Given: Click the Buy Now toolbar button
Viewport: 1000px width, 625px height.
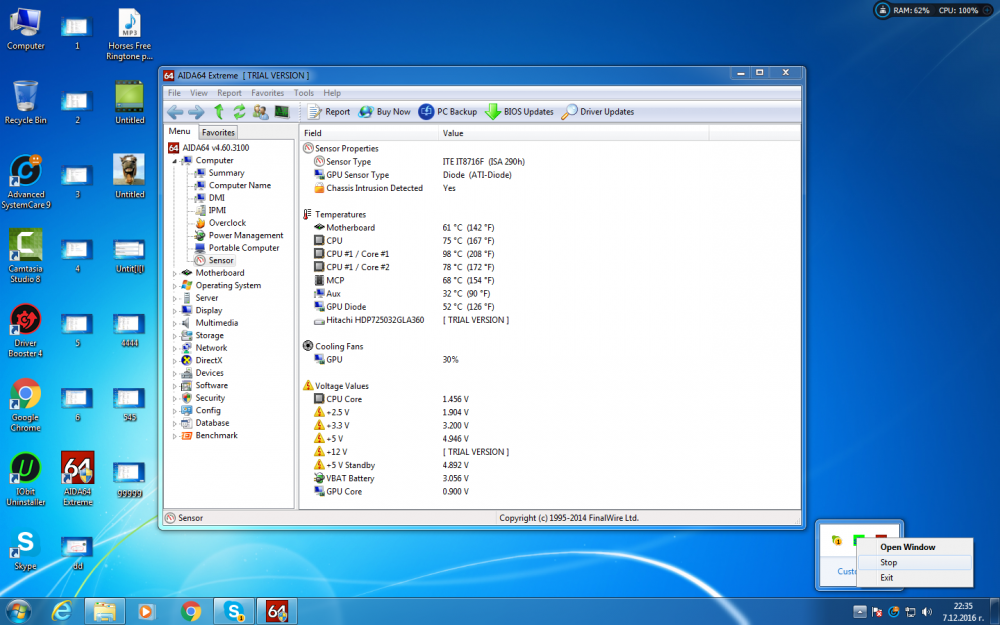Looking at the screenshot, I should [x=385, y=112].
